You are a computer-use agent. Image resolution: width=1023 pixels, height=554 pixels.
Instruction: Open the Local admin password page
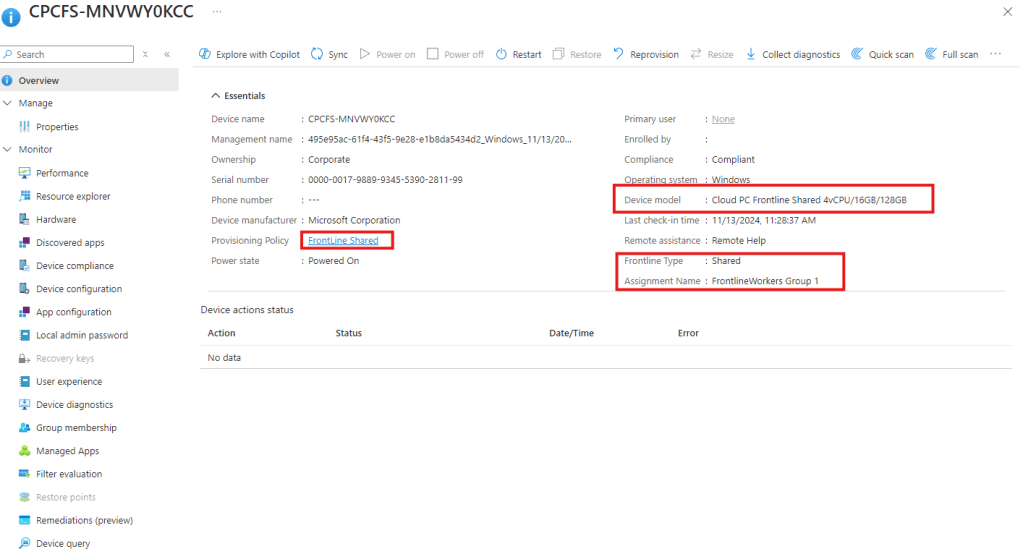coord(82,335)
